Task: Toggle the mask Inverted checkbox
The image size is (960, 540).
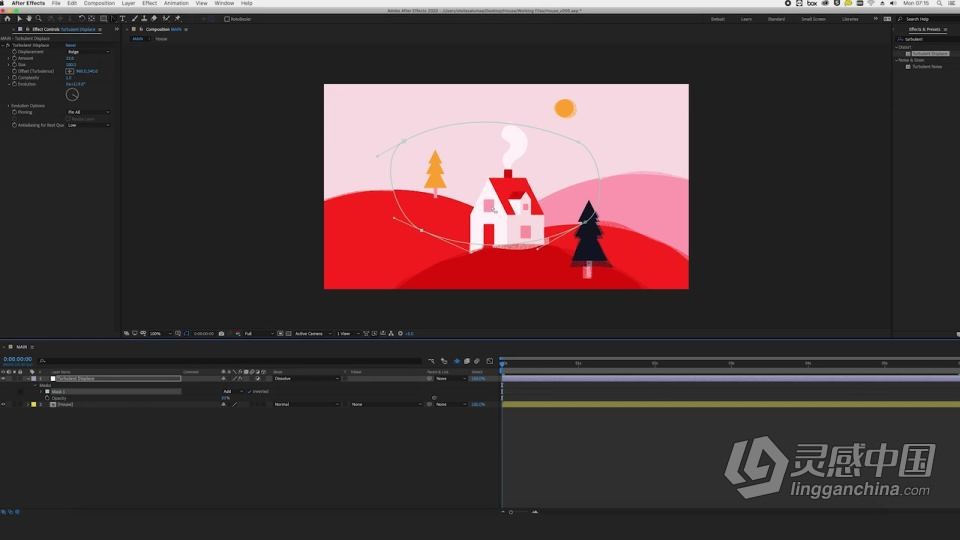Action: click(249, 392)
